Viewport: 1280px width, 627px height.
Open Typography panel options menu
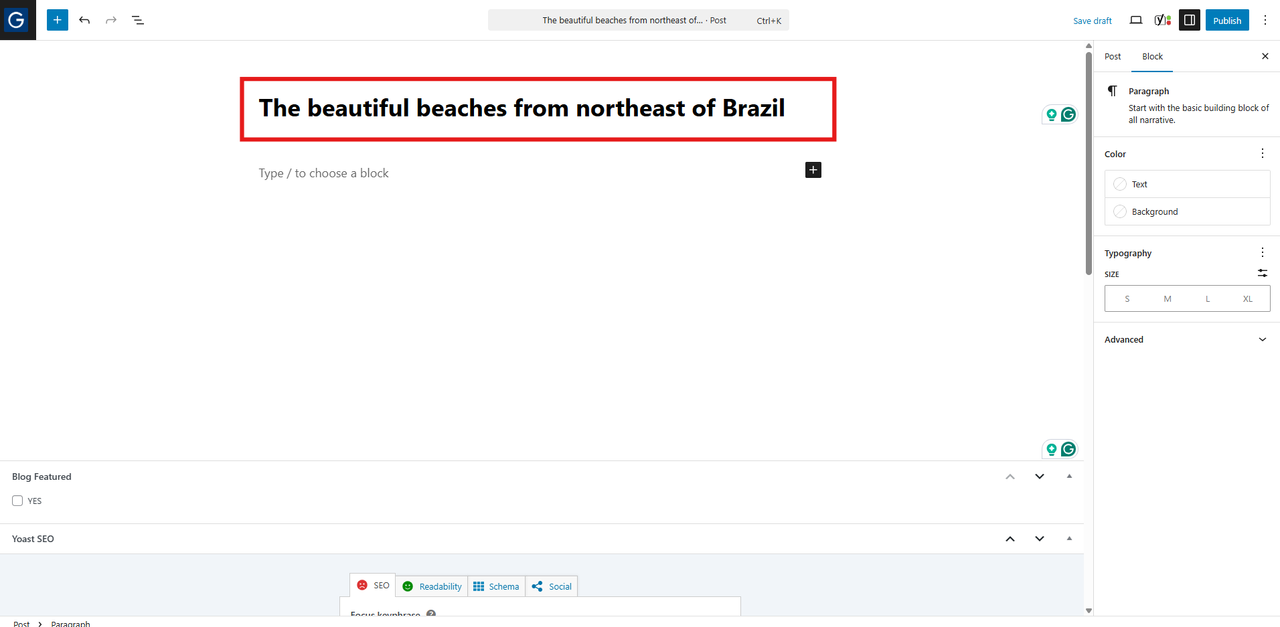pos(1262,253)
